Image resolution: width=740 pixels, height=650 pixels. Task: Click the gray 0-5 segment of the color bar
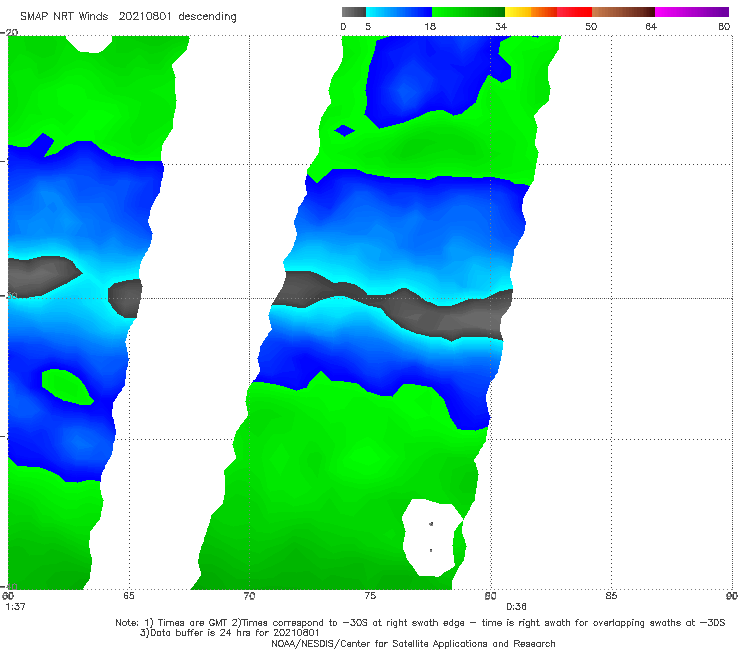pos(353,12)
